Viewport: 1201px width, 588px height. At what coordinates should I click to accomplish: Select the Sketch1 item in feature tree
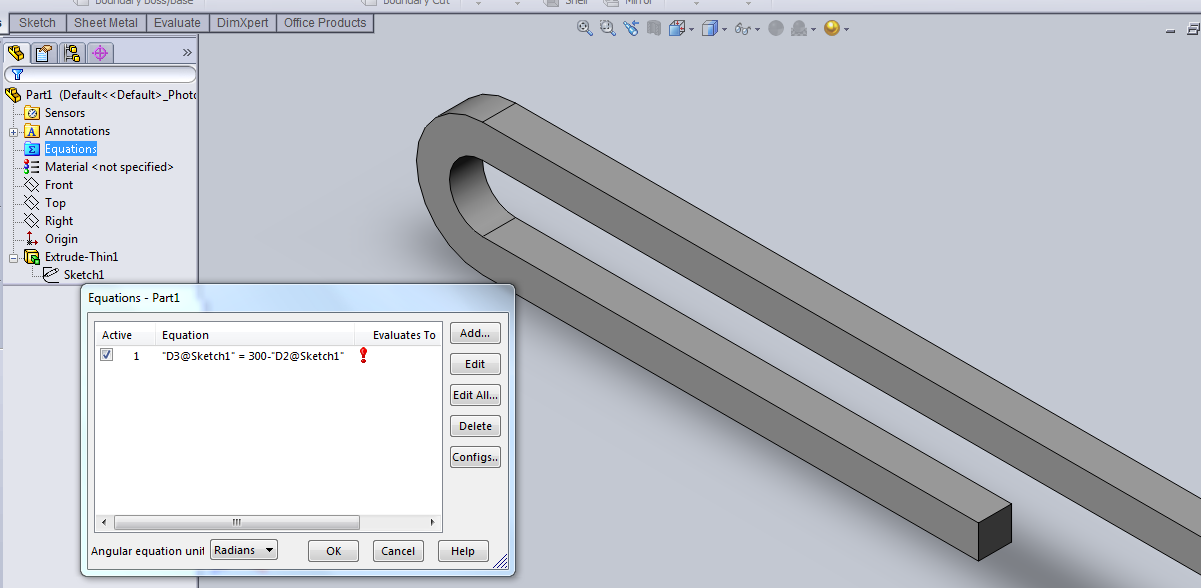(84, 275)
